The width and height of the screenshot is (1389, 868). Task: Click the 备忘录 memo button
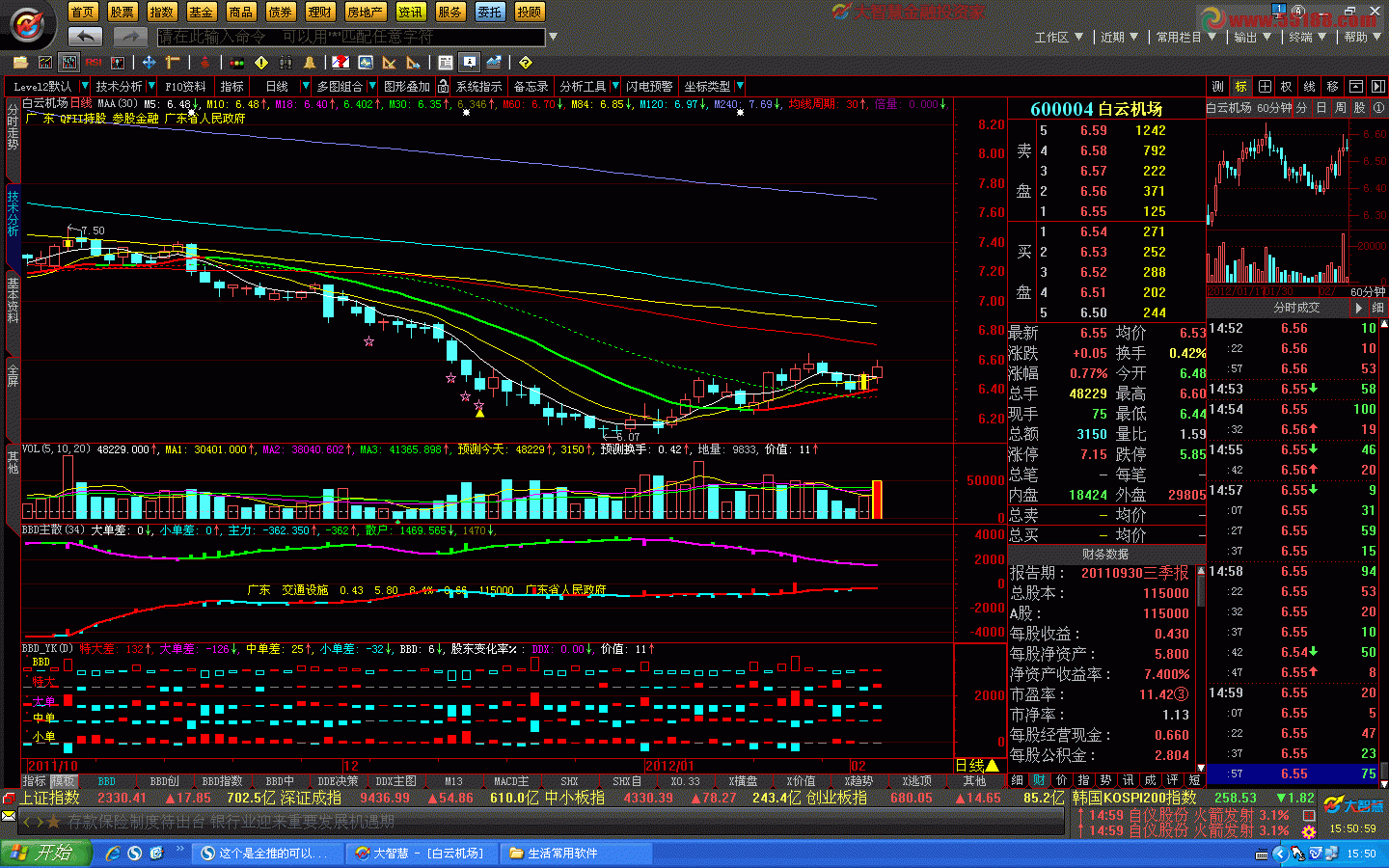(531, 87)
